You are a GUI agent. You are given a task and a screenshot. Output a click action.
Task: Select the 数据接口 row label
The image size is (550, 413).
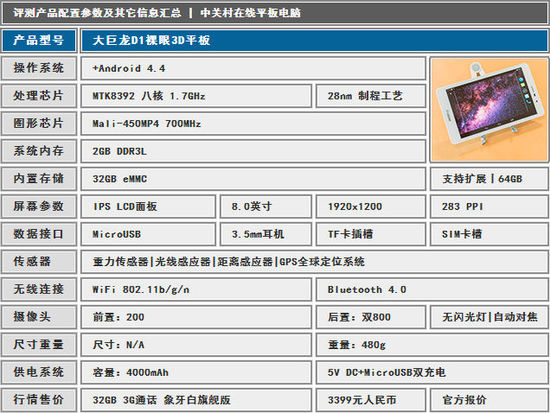[x=39, y=234]
